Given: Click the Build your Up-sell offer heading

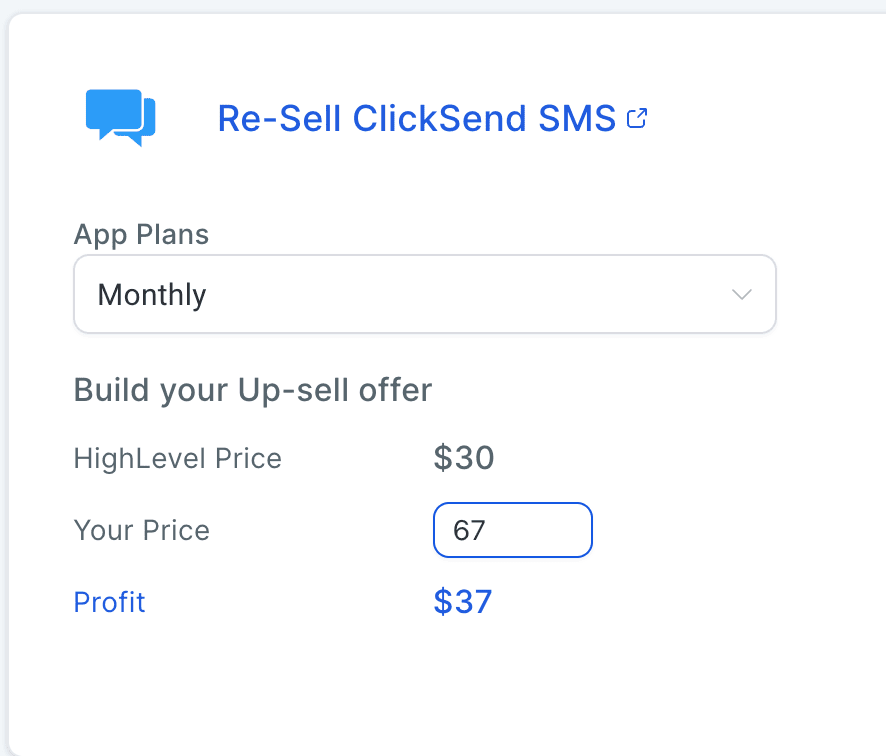Looking at the screenshot, I should pos(252,390).
